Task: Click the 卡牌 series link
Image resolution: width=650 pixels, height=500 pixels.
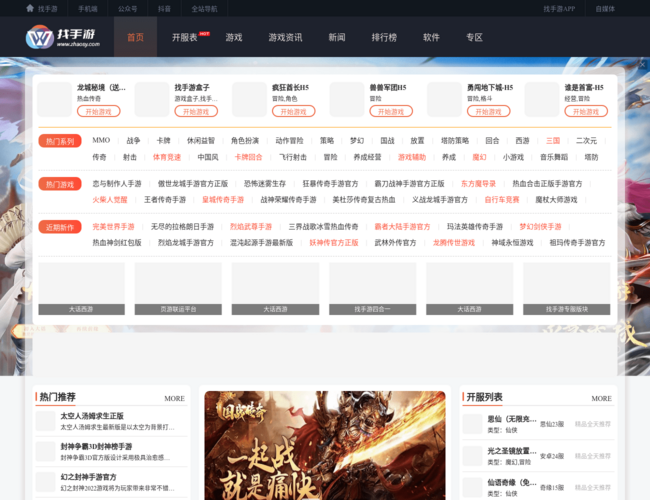Action: 164,141
